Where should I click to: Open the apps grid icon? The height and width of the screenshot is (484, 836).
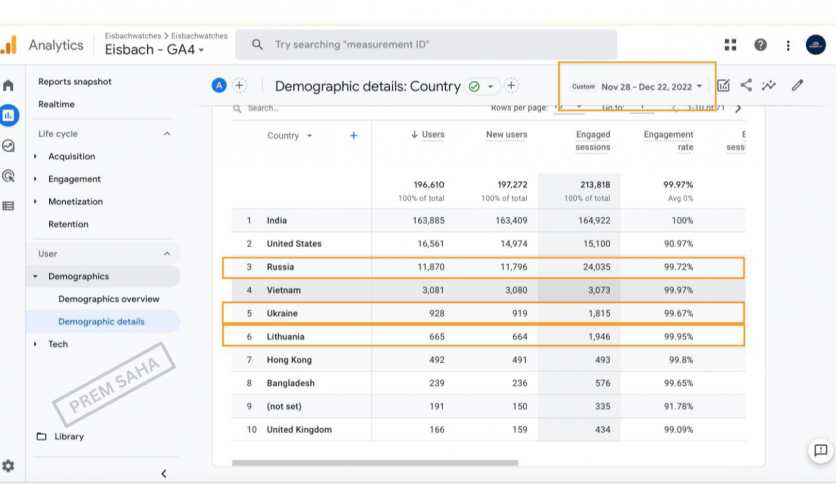tap(730, 45)
